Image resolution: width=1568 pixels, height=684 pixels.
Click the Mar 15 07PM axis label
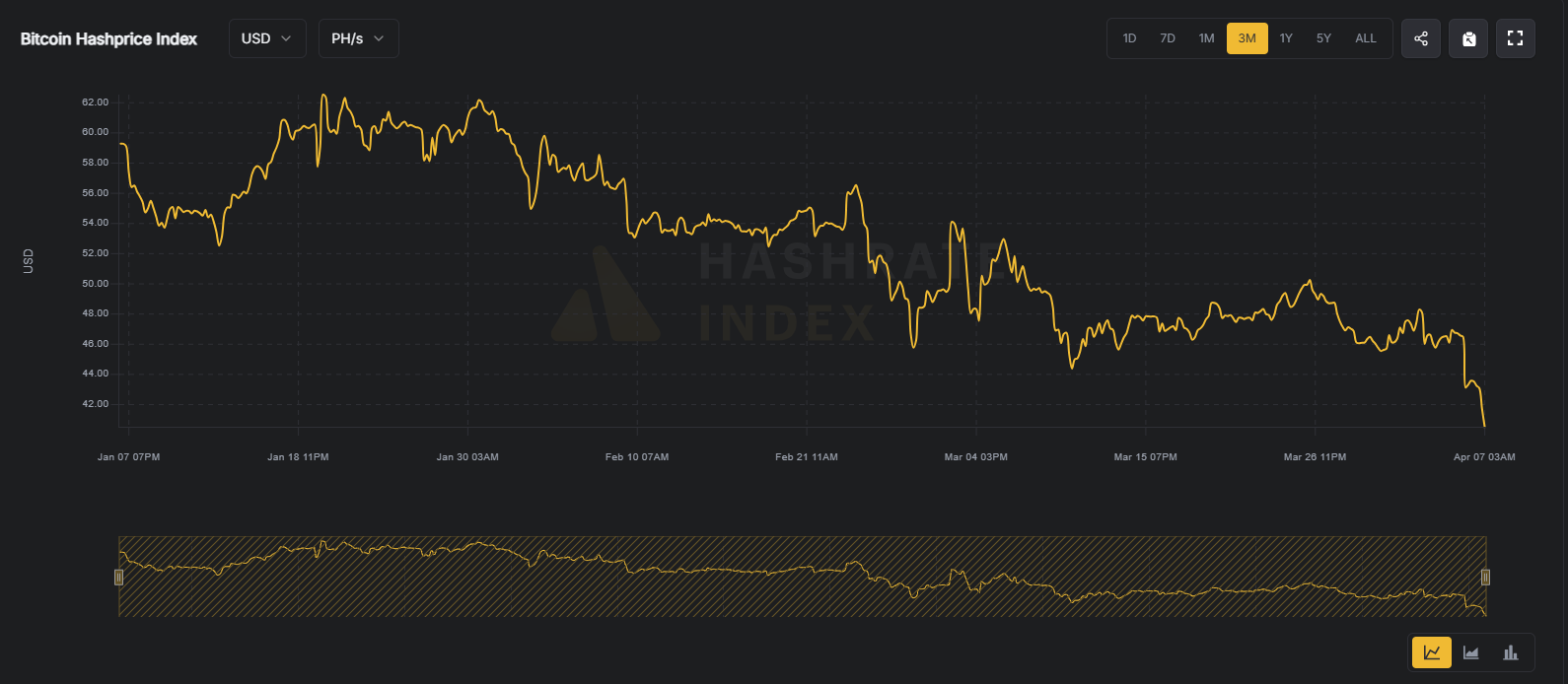[1145, 457]
